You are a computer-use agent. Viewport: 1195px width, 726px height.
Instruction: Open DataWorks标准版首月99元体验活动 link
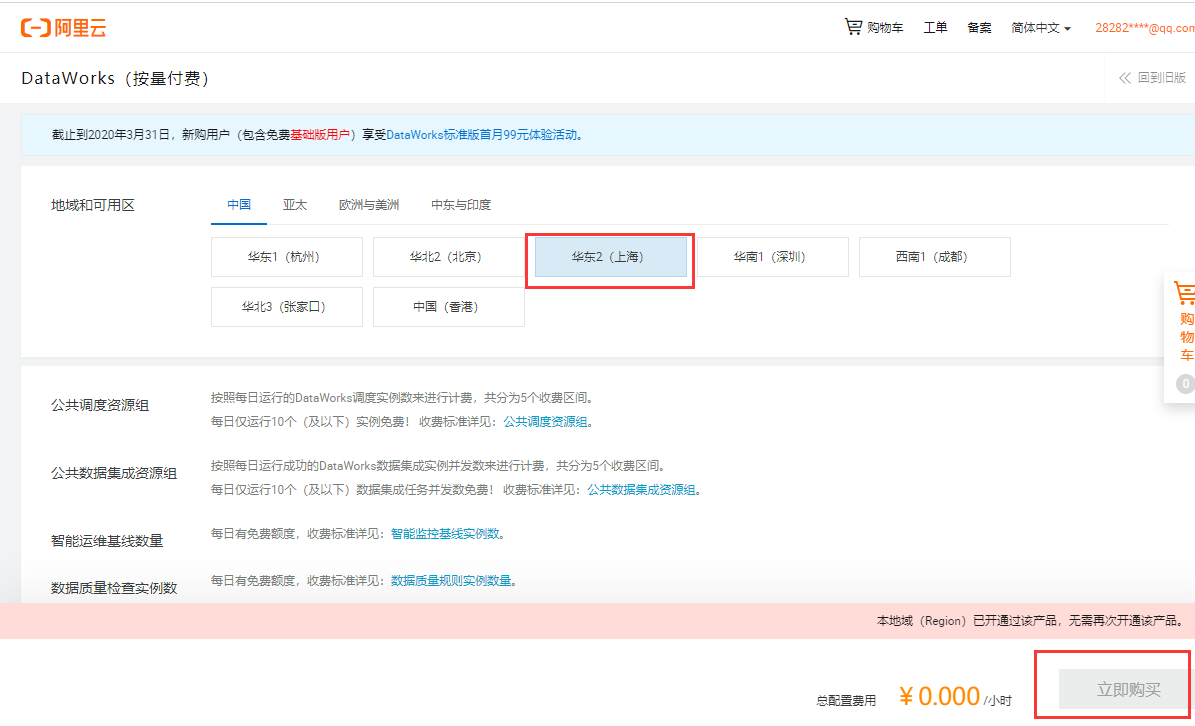coord(482,135)
